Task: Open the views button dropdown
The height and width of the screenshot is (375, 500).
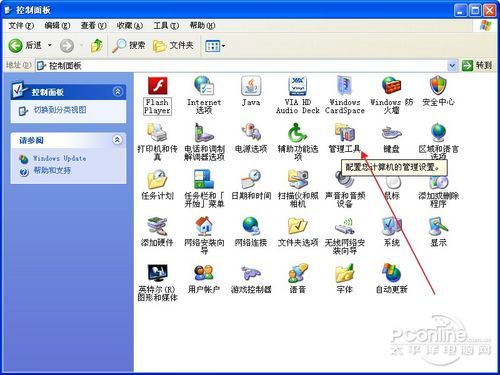Action: click(x=223, y=46)
